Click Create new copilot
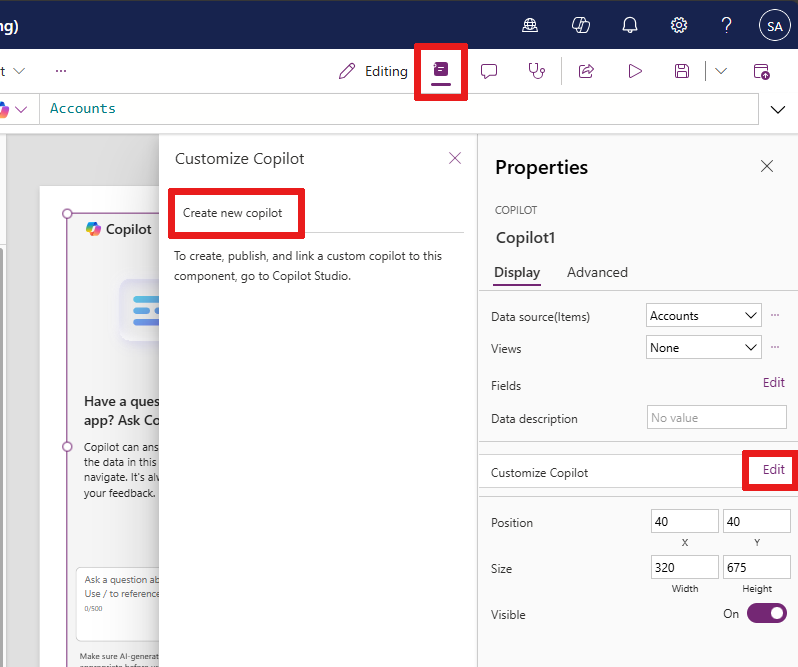This screenshot has width=798, height=667. [x=233, y=213]
